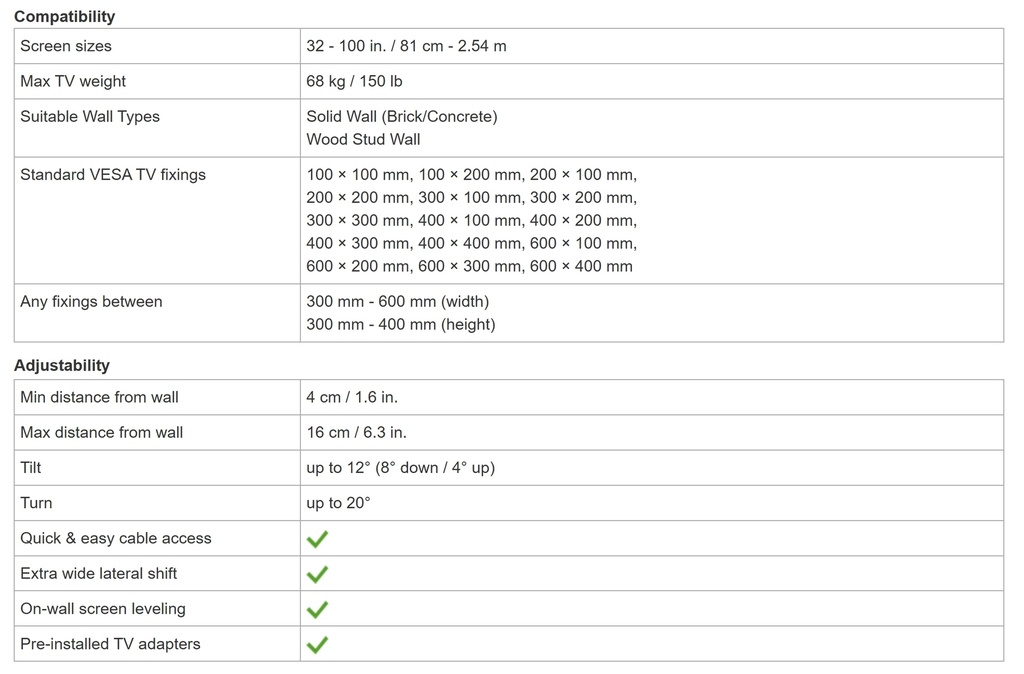
Task: Click the Adjustability section heading
Action: [x=62, y=365]
